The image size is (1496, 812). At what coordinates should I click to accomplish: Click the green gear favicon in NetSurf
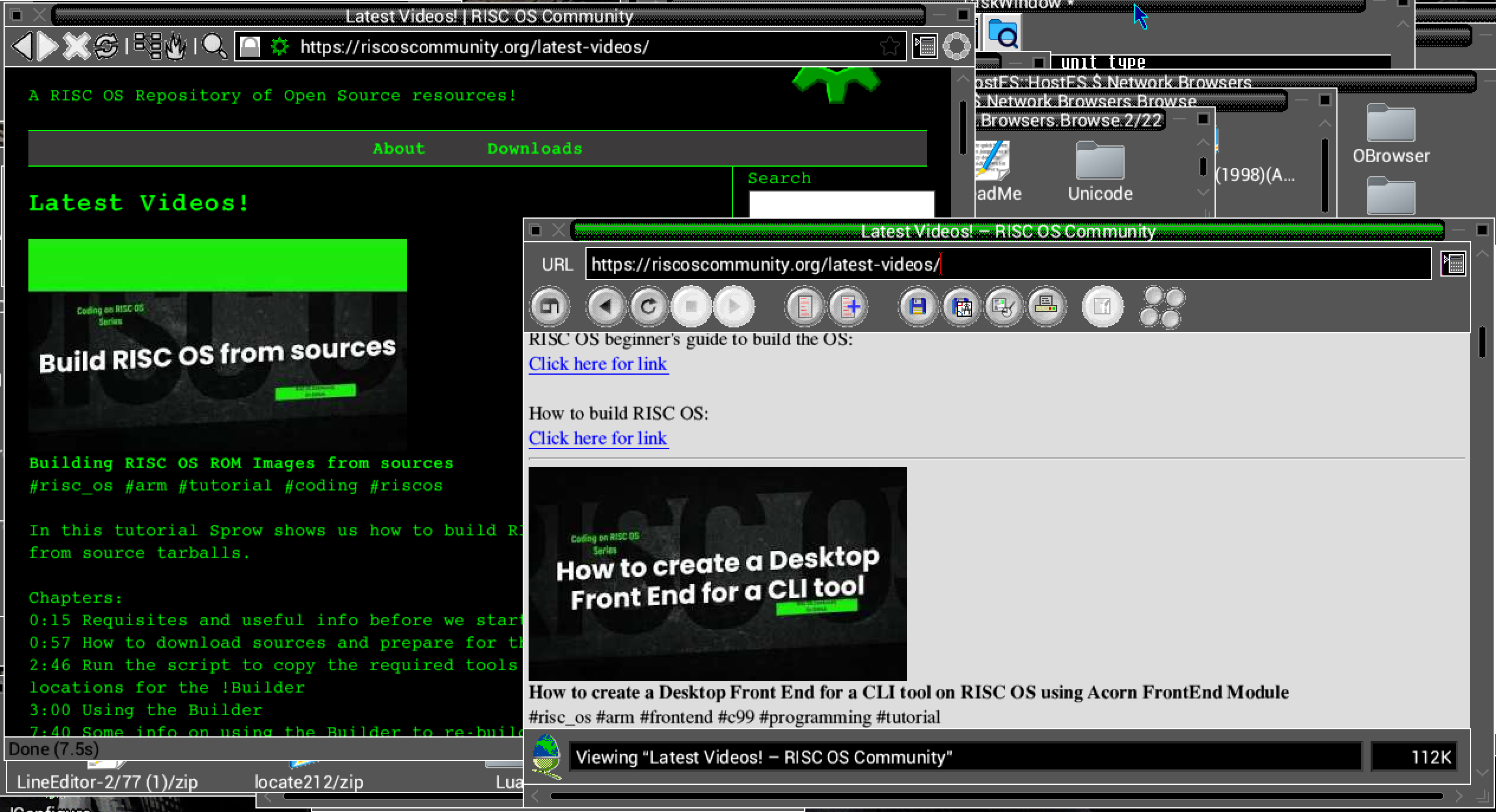point(279,47)
